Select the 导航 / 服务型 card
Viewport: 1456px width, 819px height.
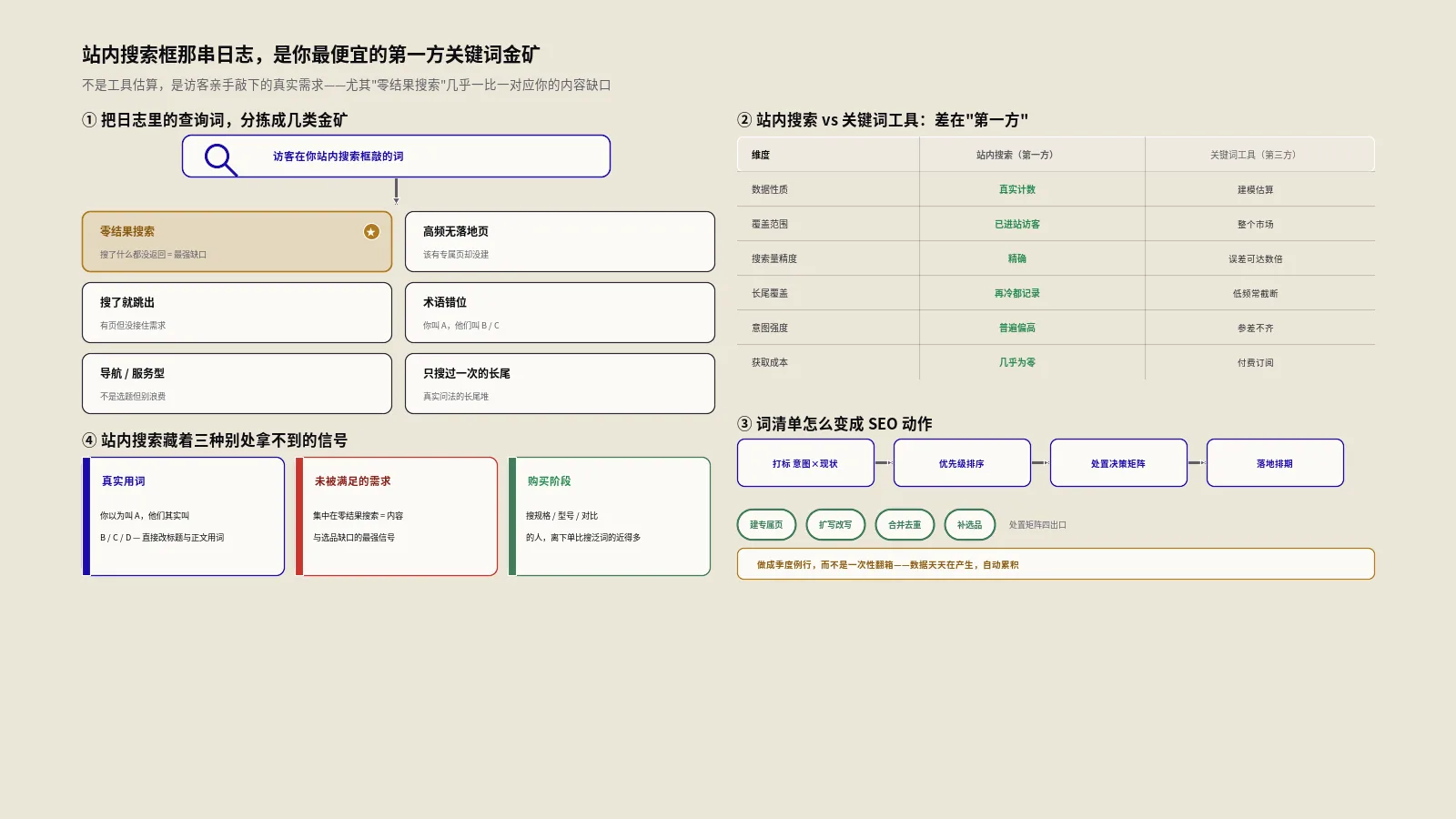[x=237, y=383]
